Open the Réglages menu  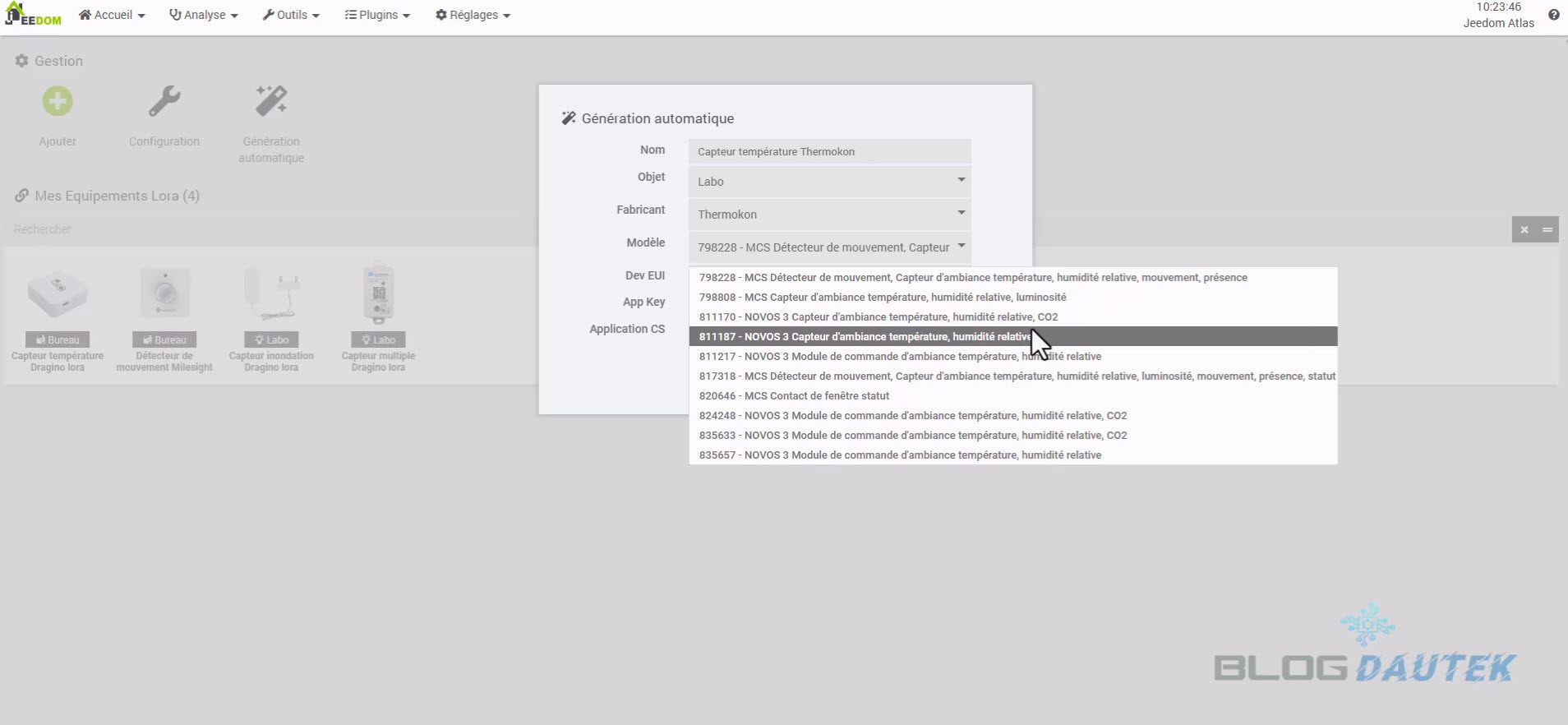tap(473, 15)
